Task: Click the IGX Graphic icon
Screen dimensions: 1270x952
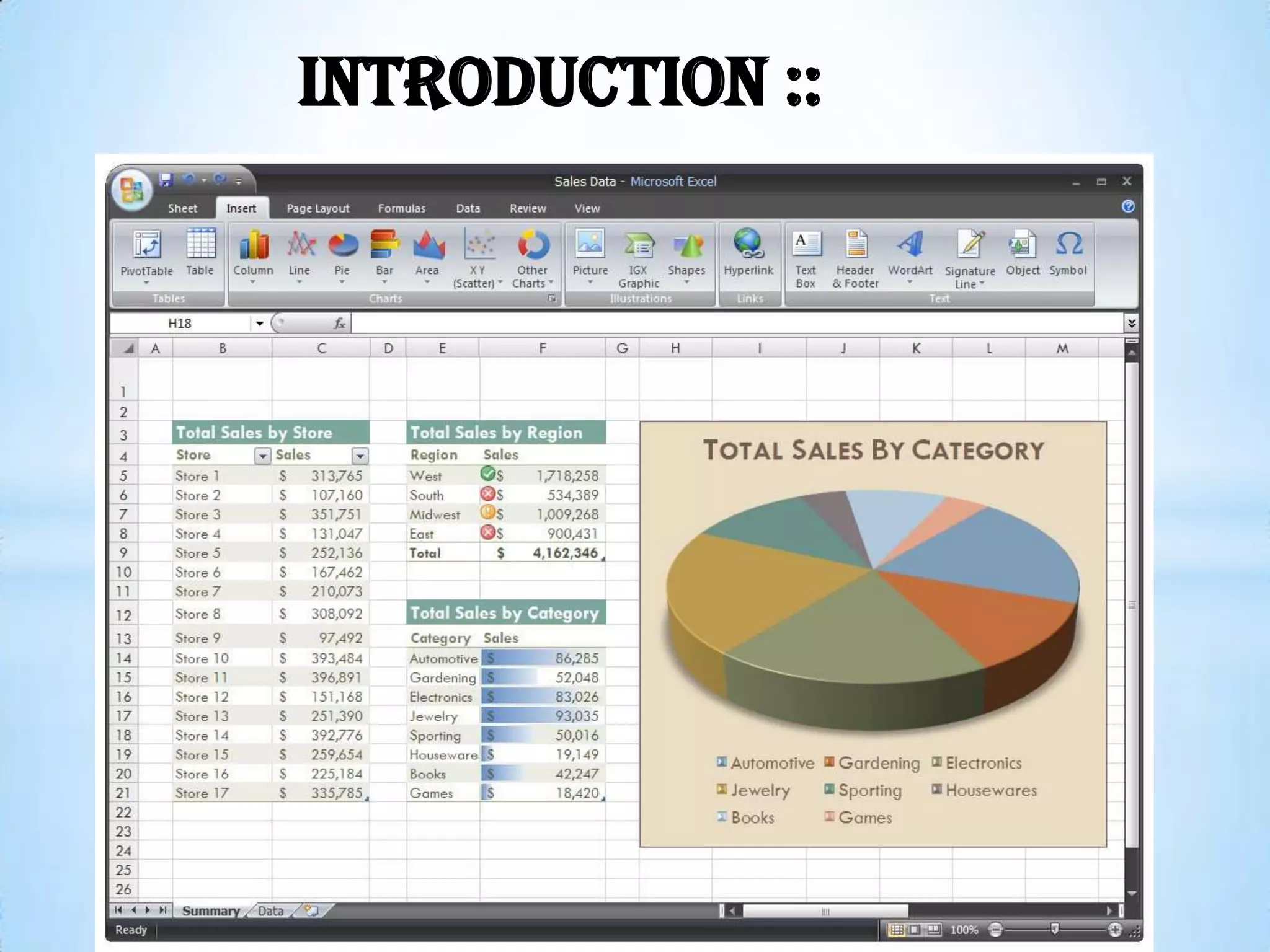Action: pos(638,246)
